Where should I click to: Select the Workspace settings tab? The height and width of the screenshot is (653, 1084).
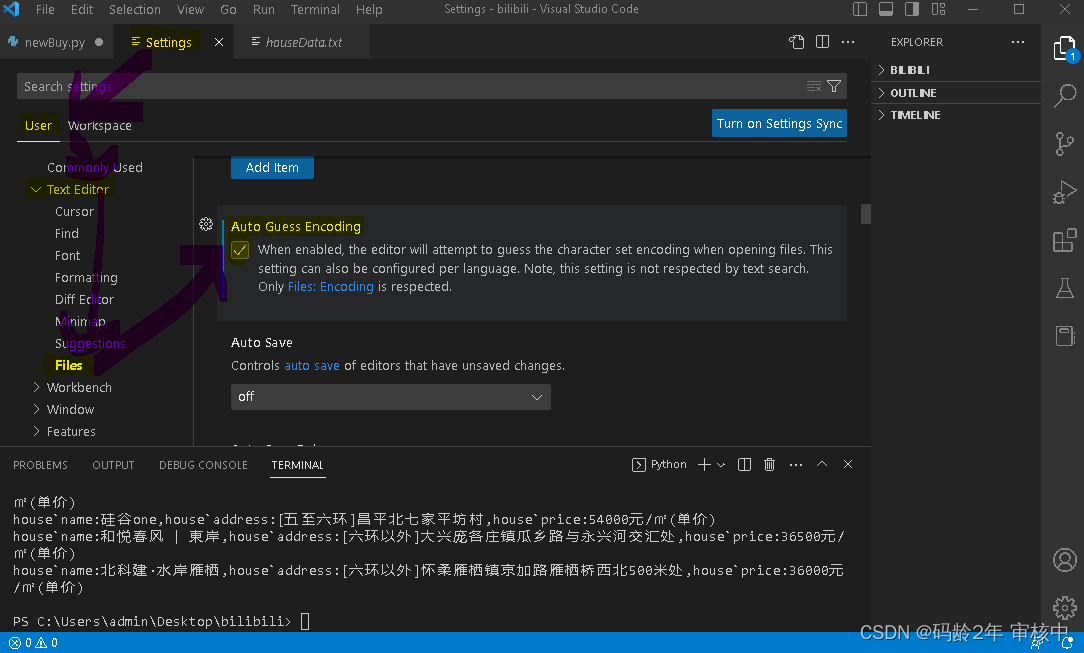[100, 126]
